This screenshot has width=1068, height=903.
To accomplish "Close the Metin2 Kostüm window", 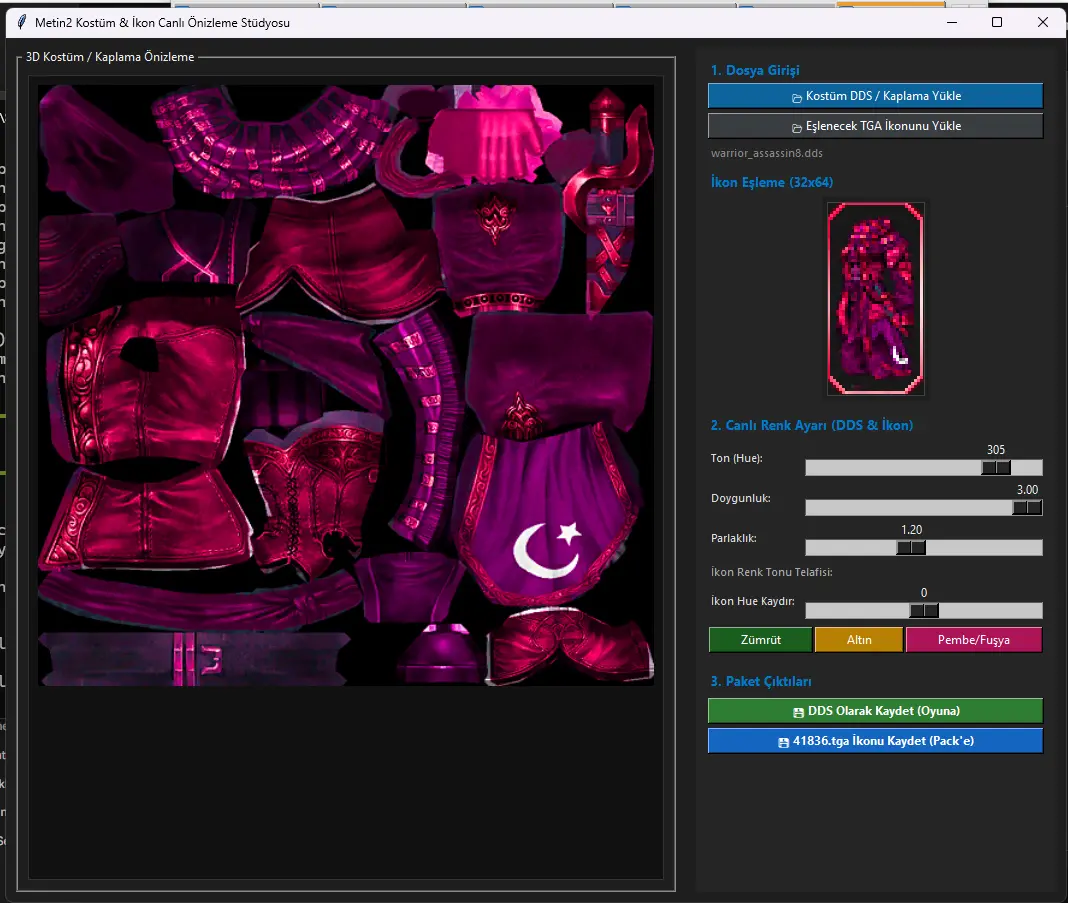I will [1043, 22].
